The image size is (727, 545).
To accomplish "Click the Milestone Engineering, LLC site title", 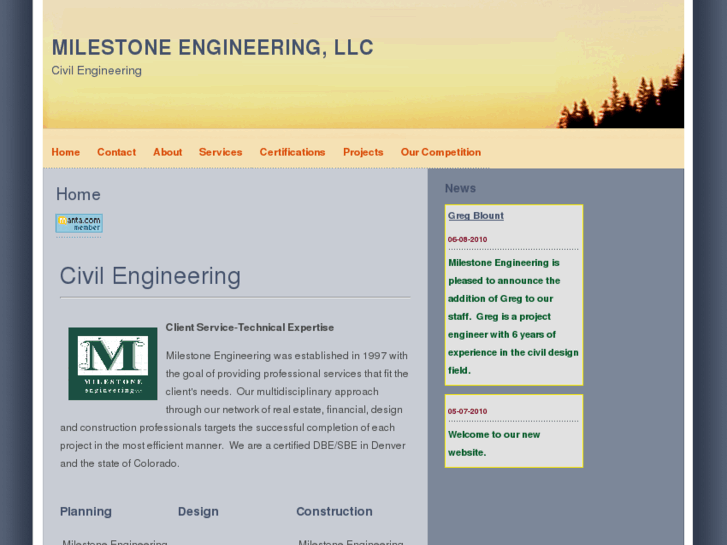I will (212, 48).
